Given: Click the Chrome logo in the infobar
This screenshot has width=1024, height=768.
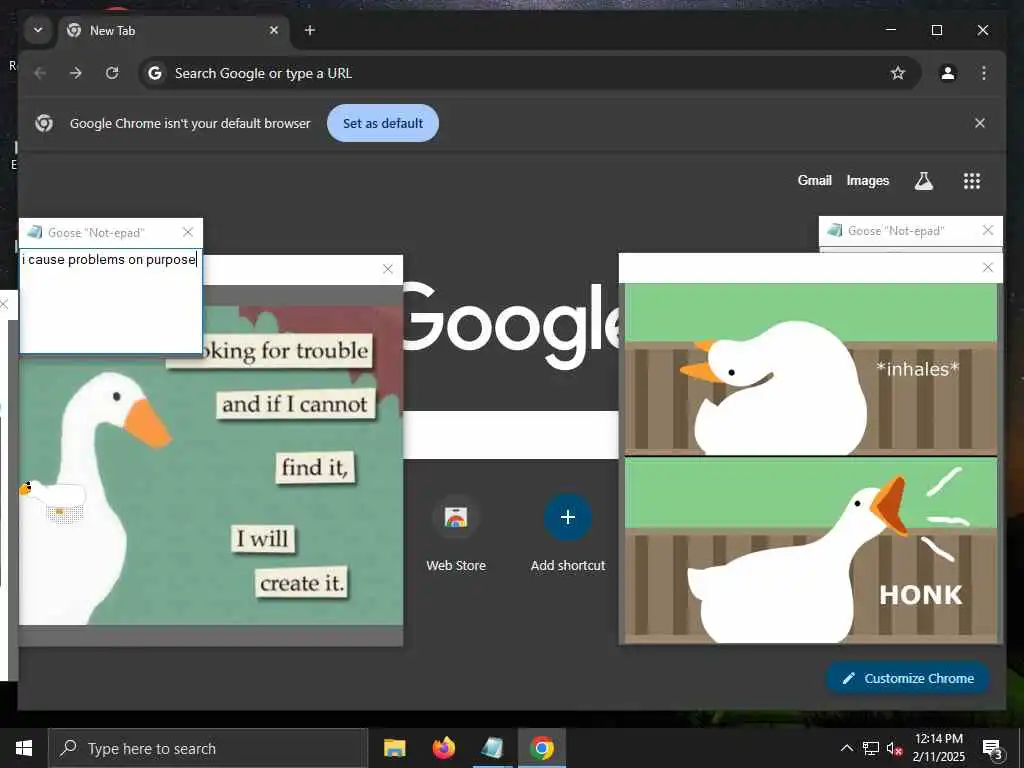Looking at the screenshot, I should pyautogui.click(x=44, y=123).
